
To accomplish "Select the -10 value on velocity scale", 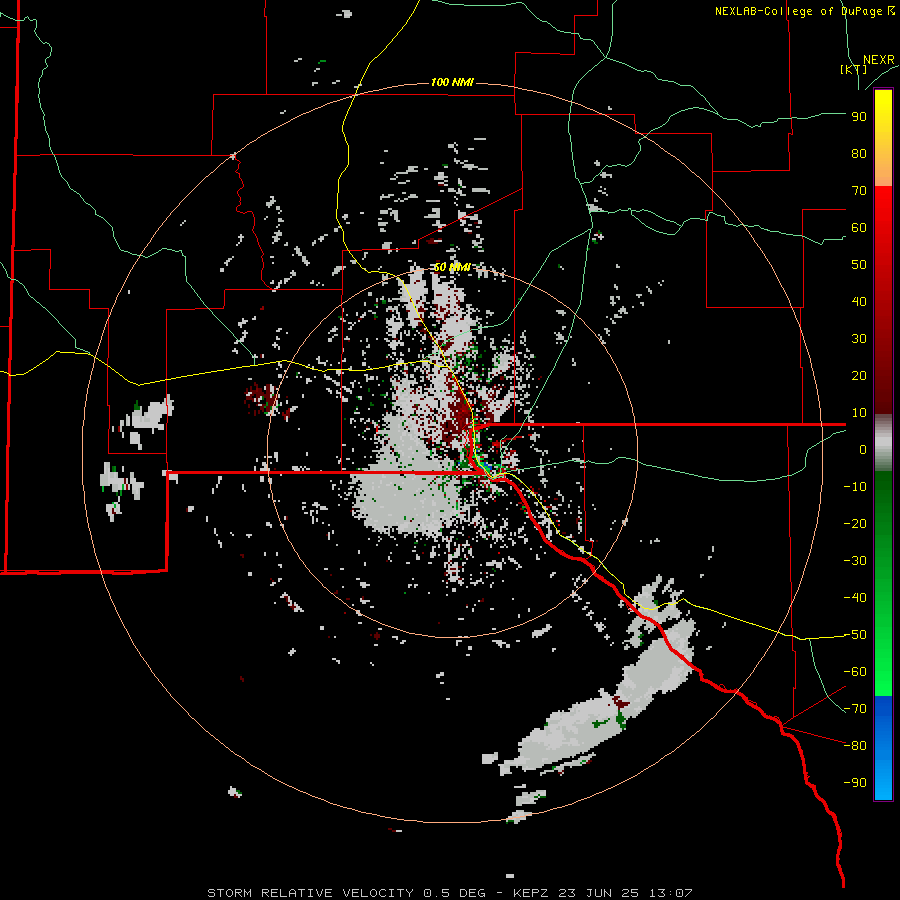I will point(855,487).
